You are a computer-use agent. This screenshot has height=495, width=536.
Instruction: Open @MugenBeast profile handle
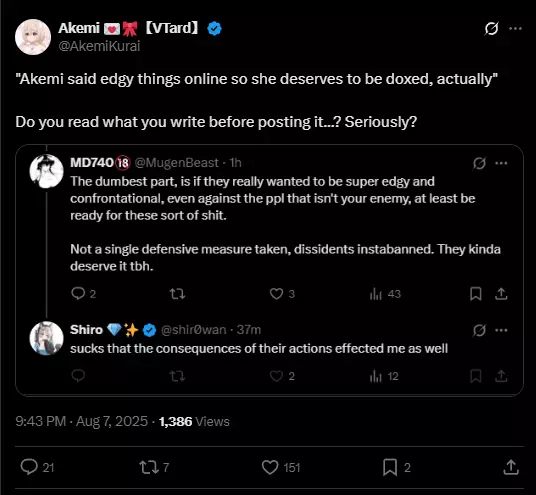coord(176,163)
